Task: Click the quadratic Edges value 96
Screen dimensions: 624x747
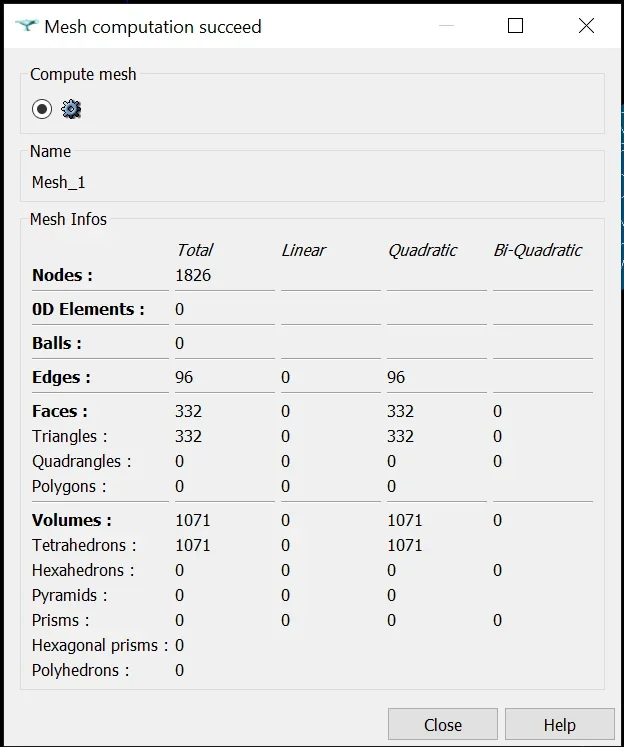Action: [396, 377]
